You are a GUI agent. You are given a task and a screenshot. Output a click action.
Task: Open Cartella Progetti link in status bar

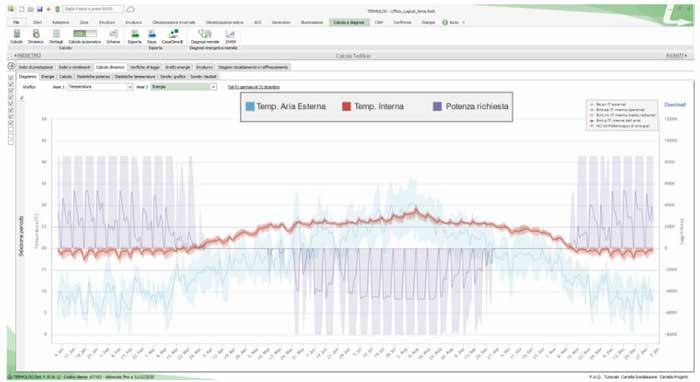point(674,377)
